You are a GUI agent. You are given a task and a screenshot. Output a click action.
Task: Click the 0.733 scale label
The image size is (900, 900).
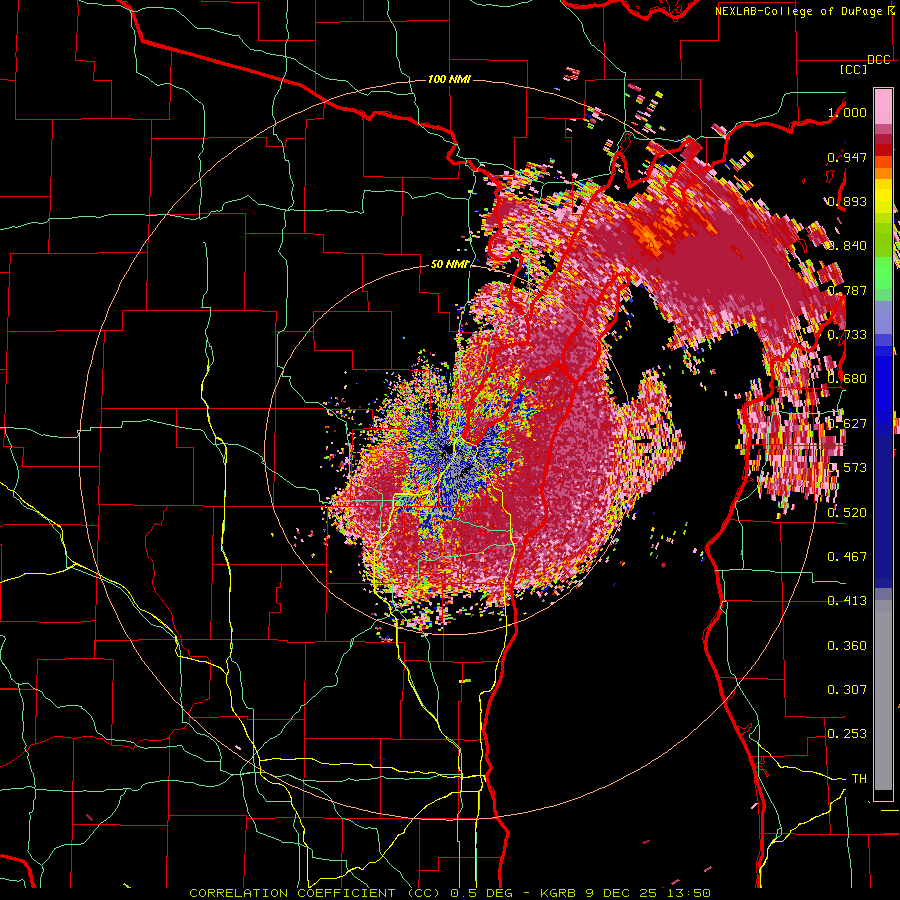847,335
